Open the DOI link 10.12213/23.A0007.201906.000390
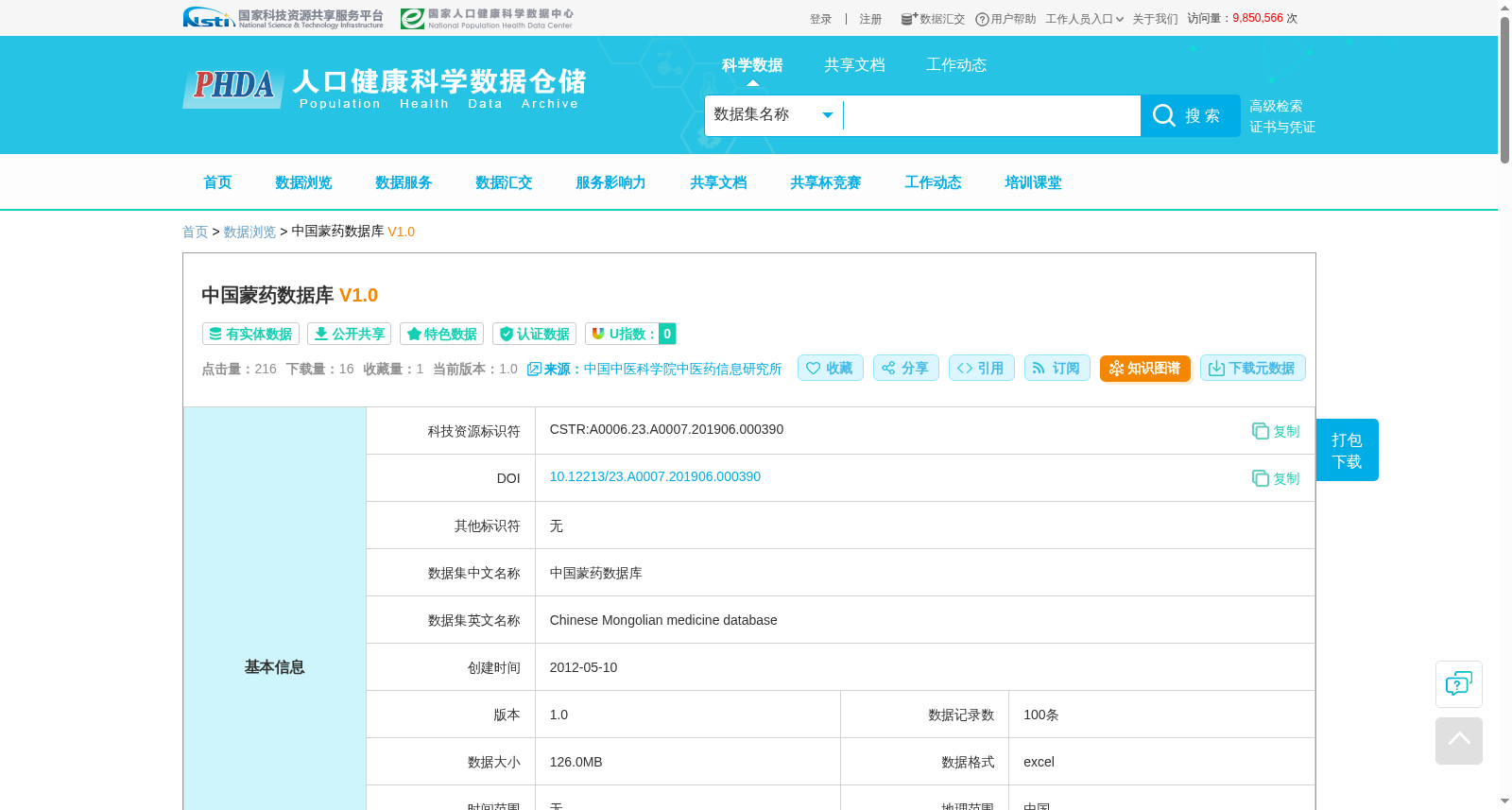The image size is (1512, 810). tap(655, 476)
